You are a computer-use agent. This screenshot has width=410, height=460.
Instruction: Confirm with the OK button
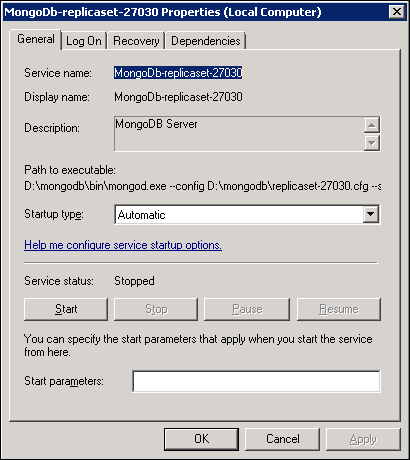coord(201,439)
